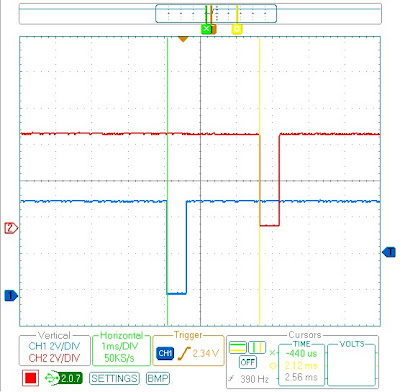
Task: Select the horizontal voltage cursors icon
Action: click(238, 347)
